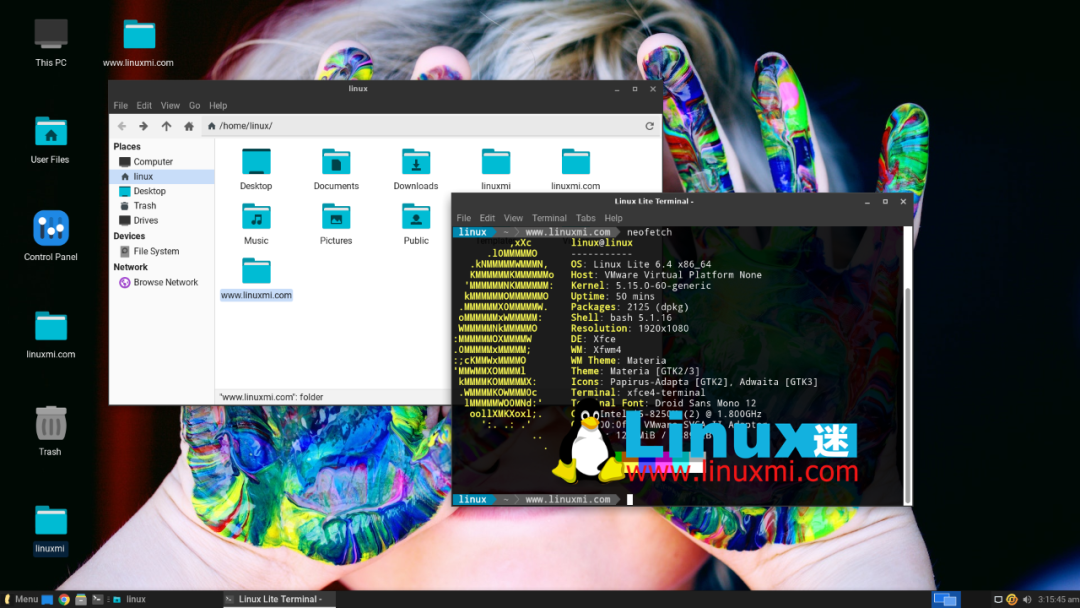Open the Pictures folder
The image size is (1080, 608).
[x=336, y=224]
